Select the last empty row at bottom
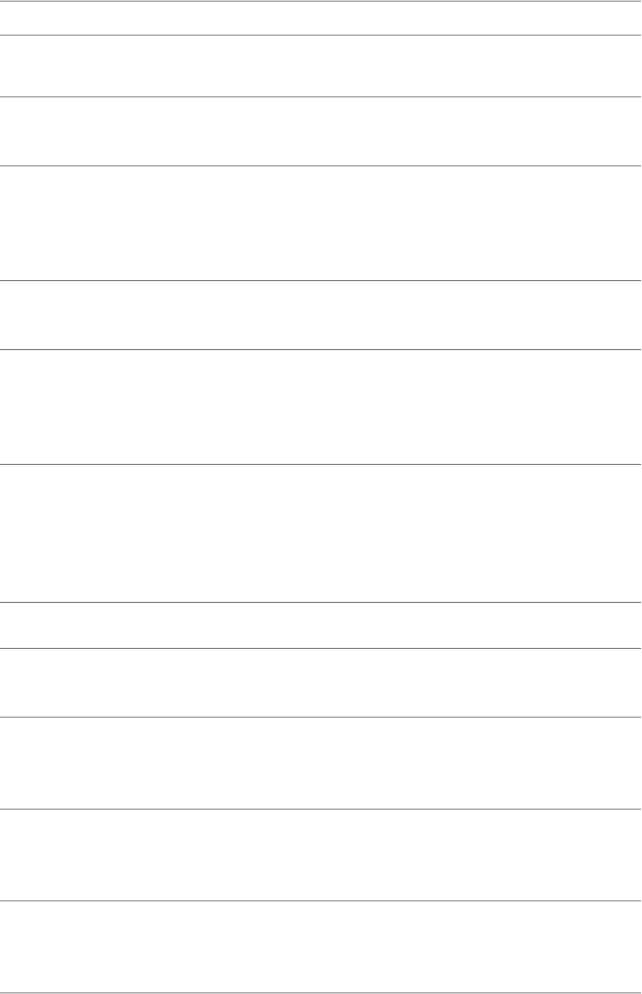Screen dimensions: 642x994 coord(320,947)
